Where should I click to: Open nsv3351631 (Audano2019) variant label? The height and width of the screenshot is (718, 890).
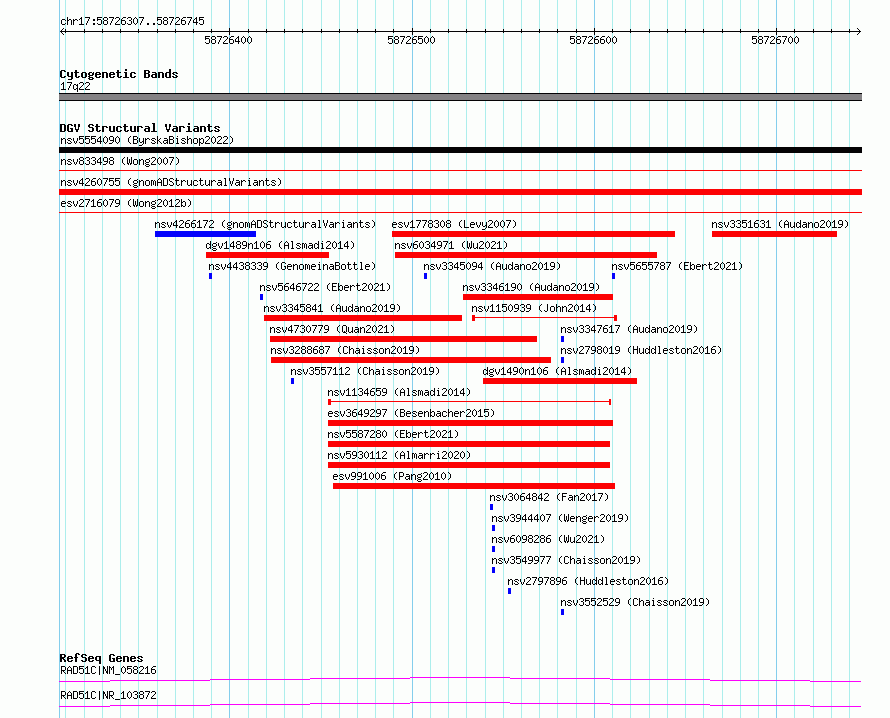[x=780, y=224]
